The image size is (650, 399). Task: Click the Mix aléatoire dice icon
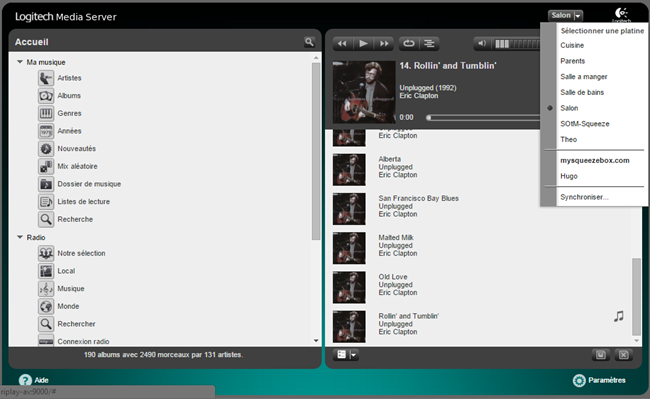[46, 166]
